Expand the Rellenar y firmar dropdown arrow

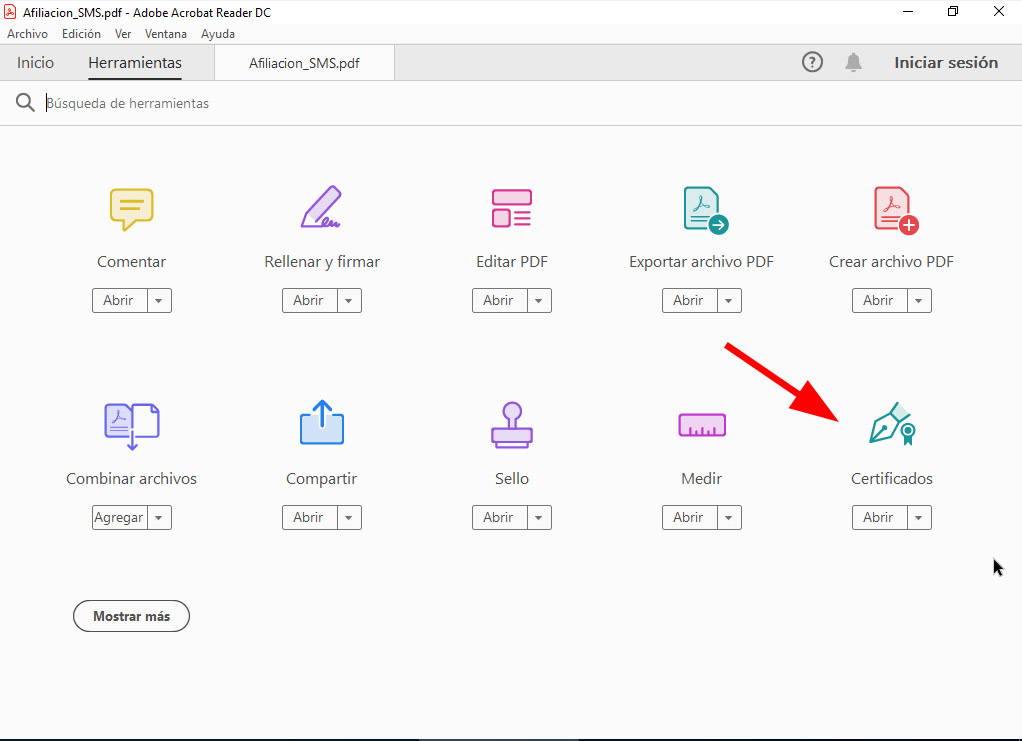349,300
